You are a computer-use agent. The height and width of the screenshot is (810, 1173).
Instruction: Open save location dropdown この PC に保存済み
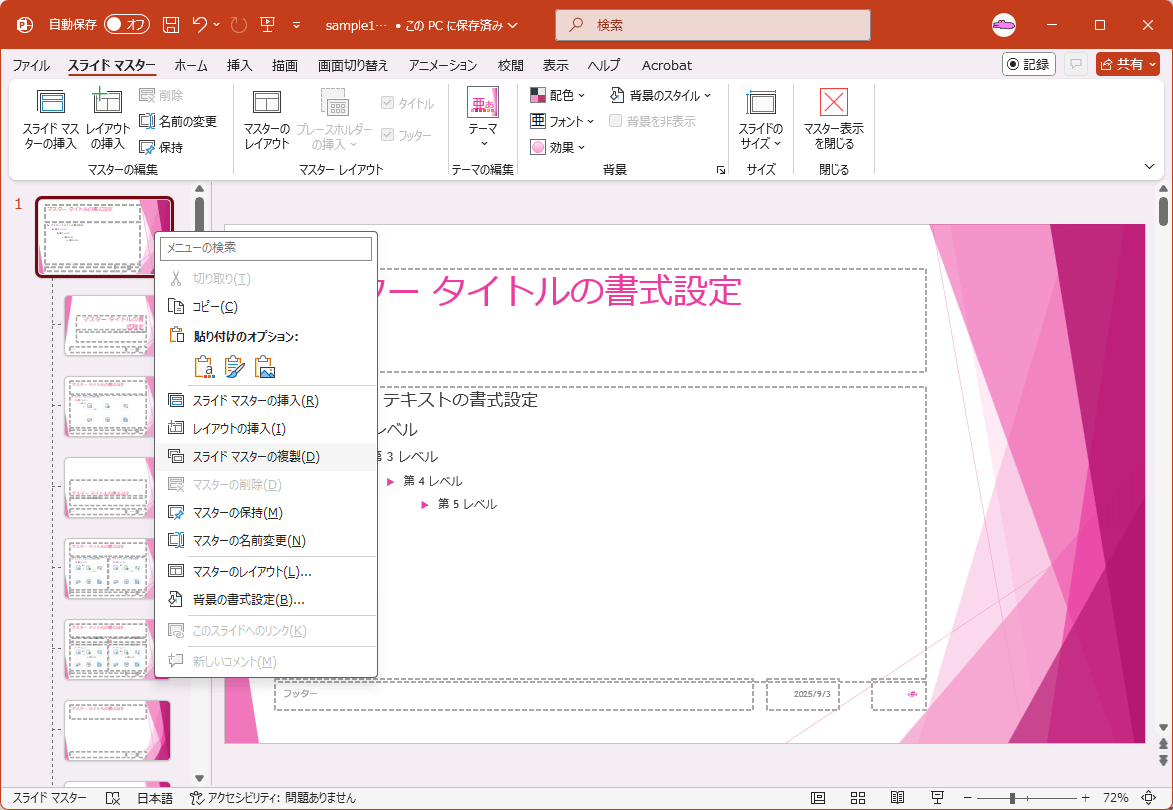(x=461, y=25)
